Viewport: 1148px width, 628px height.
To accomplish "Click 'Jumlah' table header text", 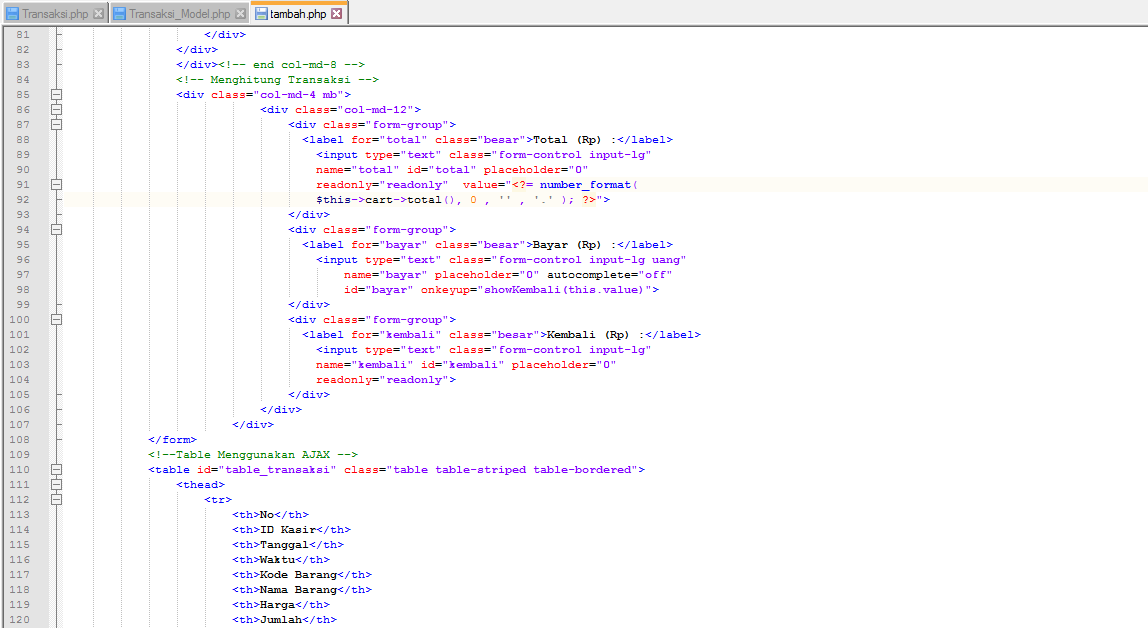I will (x=281, y=620).
